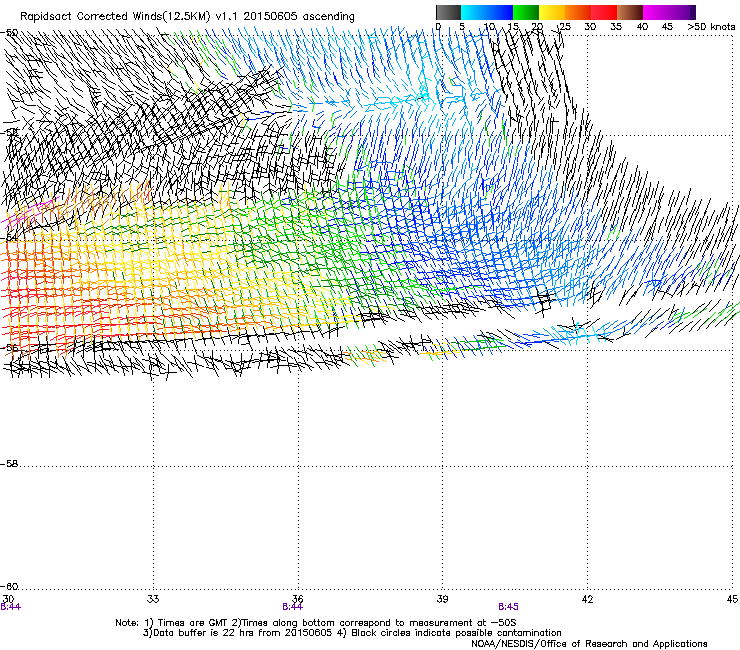Click the purple time stamp below longitude 36
Viewport: 740px width, 650px height.
pos(292,607)
